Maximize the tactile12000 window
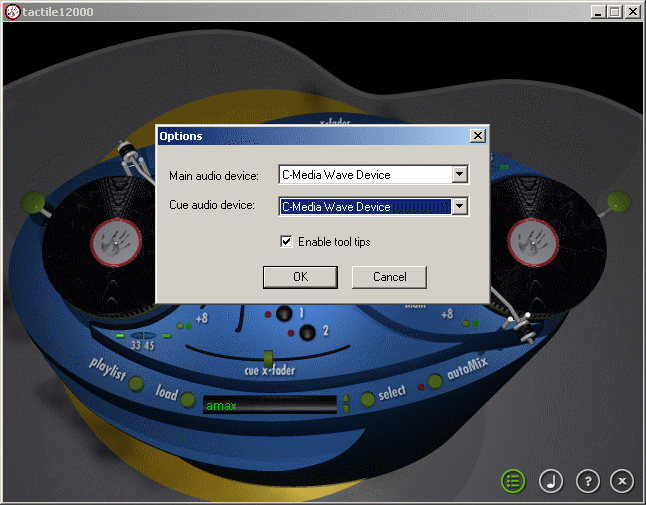Image resolution: width=646 pixels, height=505 pixels. 615,12
